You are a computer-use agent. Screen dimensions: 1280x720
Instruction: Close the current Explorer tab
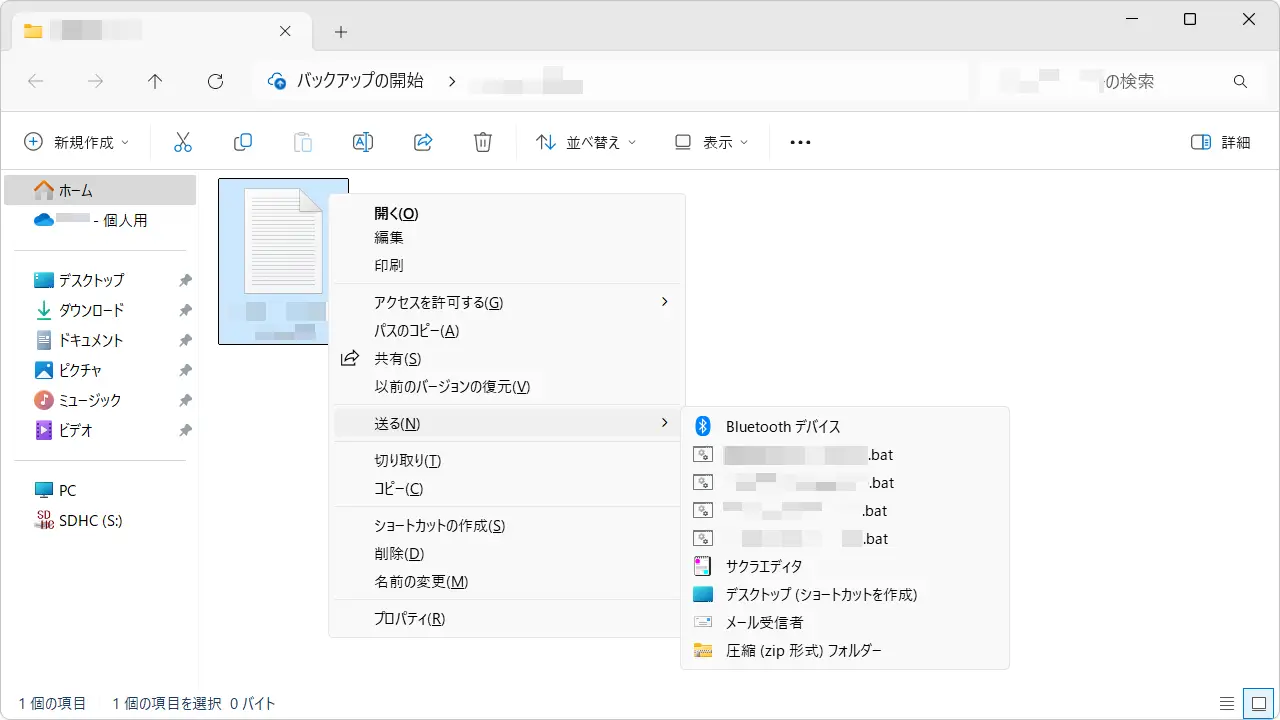[285, 31]
